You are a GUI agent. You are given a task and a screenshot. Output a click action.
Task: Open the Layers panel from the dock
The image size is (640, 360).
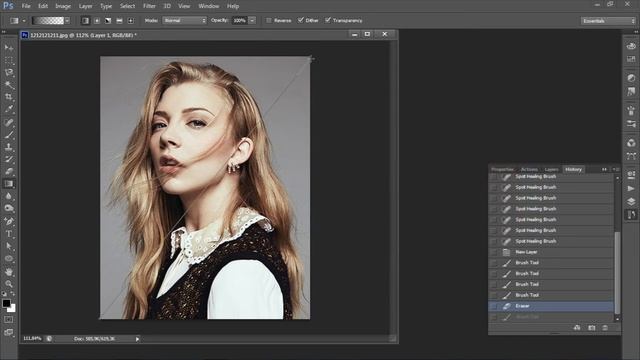click(x=631, y=202)
